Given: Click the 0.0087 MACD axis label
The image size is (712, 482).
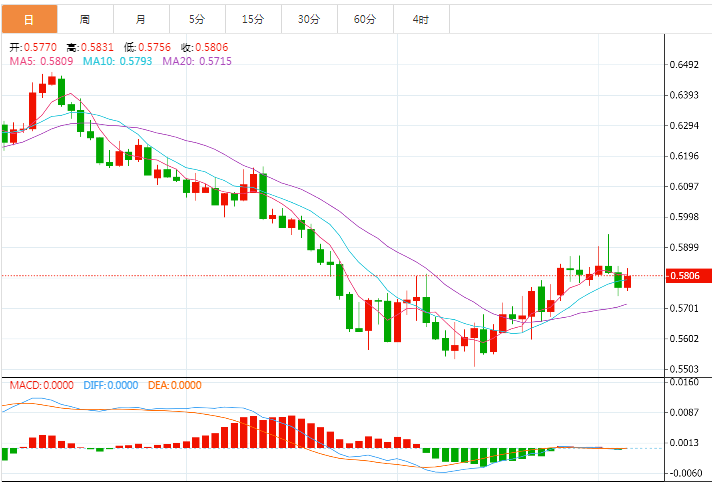Looking at the screenshot, I should (x=684, y=412).
